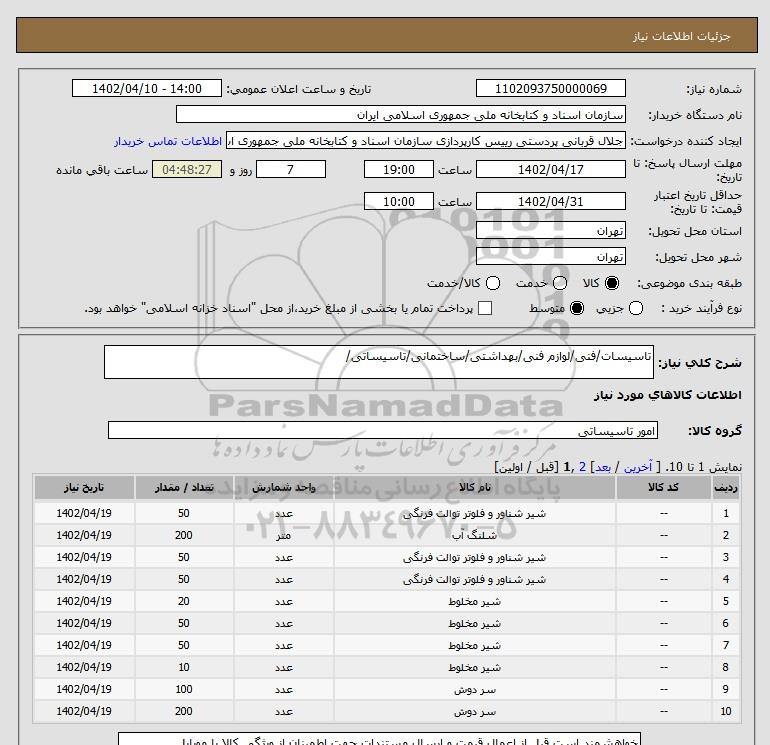Viewport: 770px width, 745px height.
Task: Select the کالا/خدمت radio button
Action: 493,283
